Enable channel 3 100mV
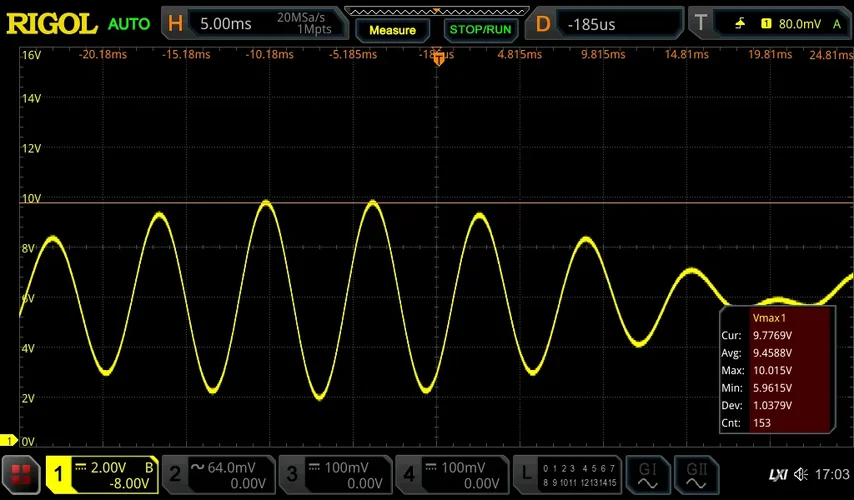The height and width of the screenshot is (500, 854). click(x=335, y=475)
